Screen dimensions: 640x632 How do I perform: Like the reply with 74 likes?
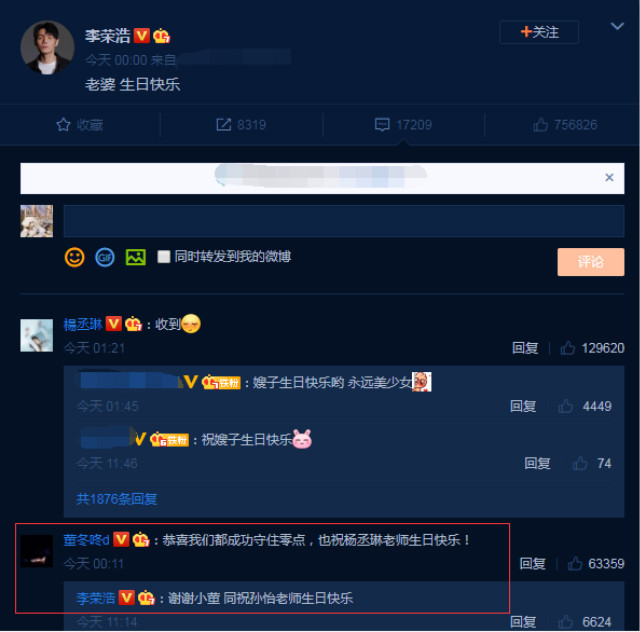point(580,463)
